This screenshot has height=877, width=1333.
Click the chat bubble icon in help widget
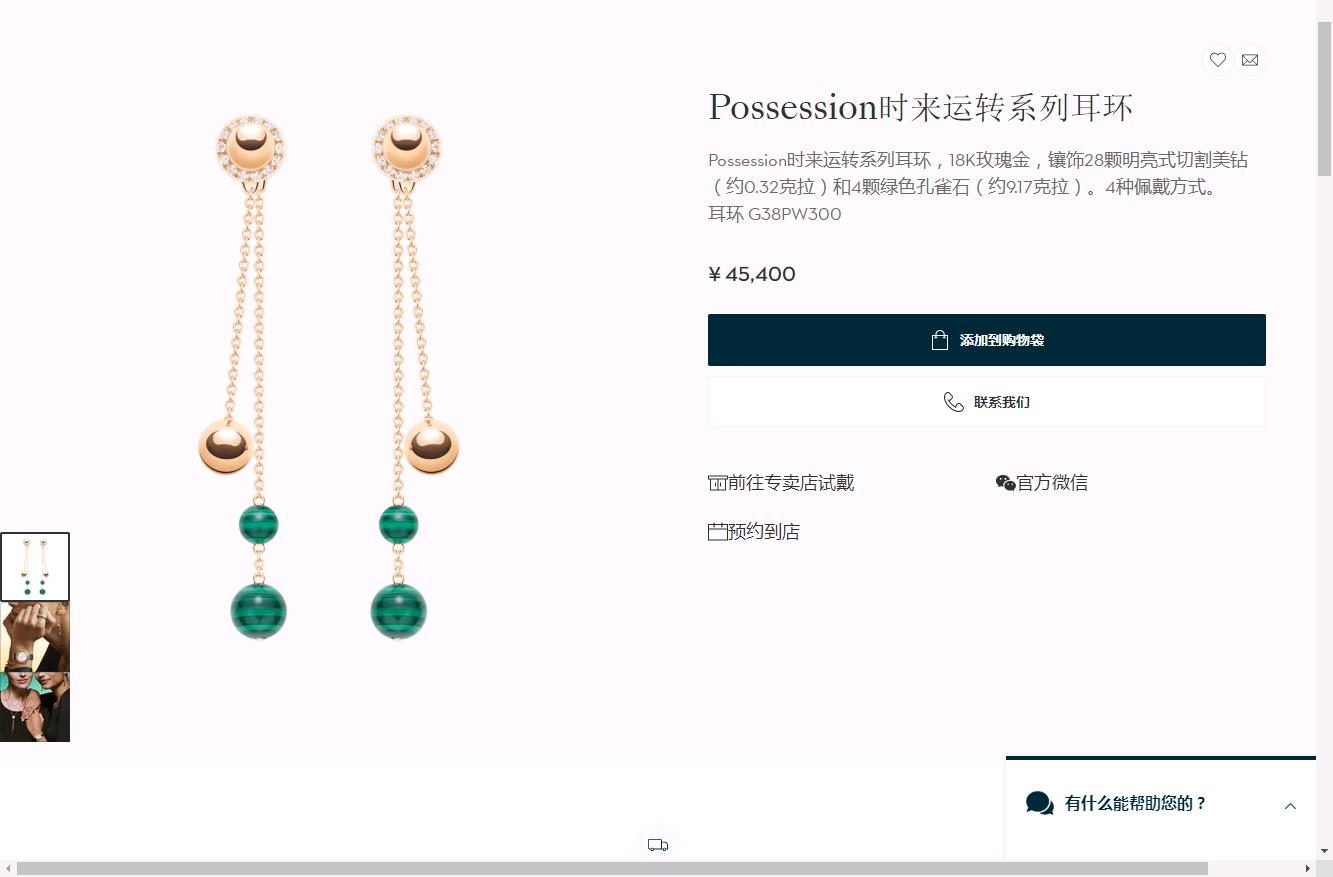coord(1040,803)
